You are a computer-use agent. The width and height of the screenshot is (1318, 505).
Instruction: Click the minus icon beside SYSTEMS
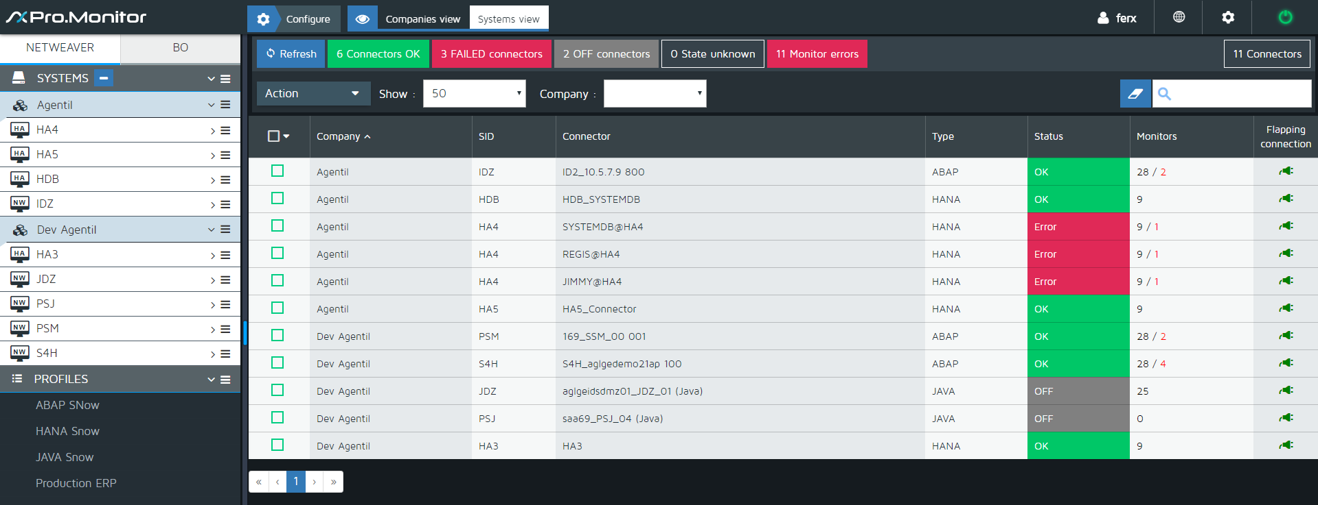click(105, 78)
